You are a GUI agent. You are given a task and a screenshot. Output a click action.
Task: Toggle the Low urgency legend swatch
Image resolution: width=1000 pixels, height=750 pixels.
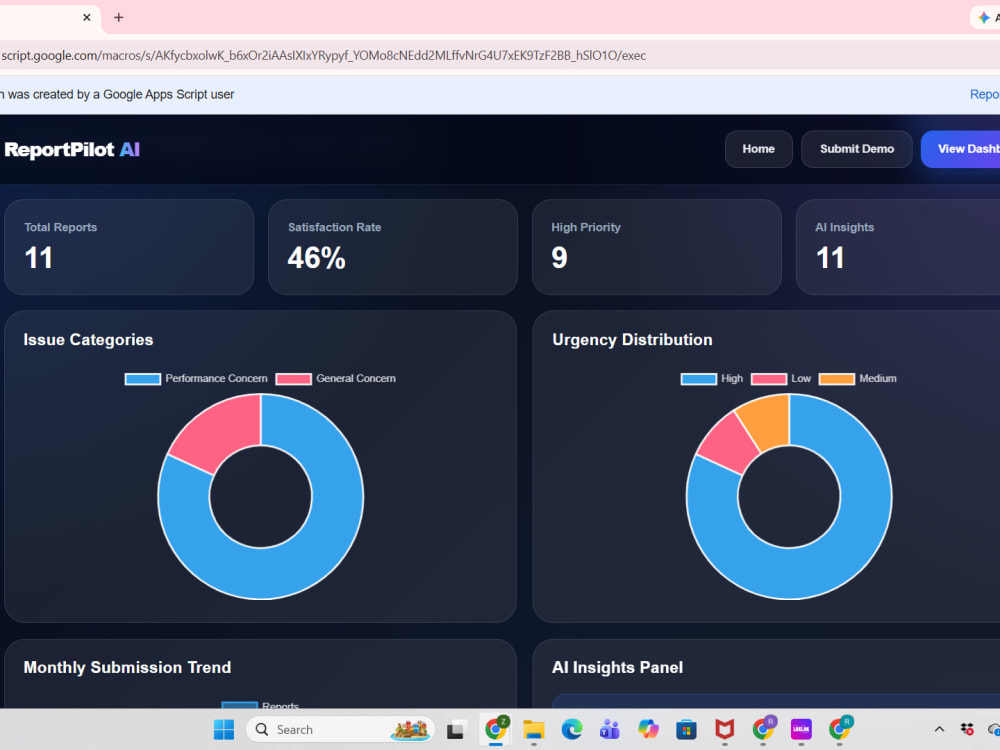[768, 379]
